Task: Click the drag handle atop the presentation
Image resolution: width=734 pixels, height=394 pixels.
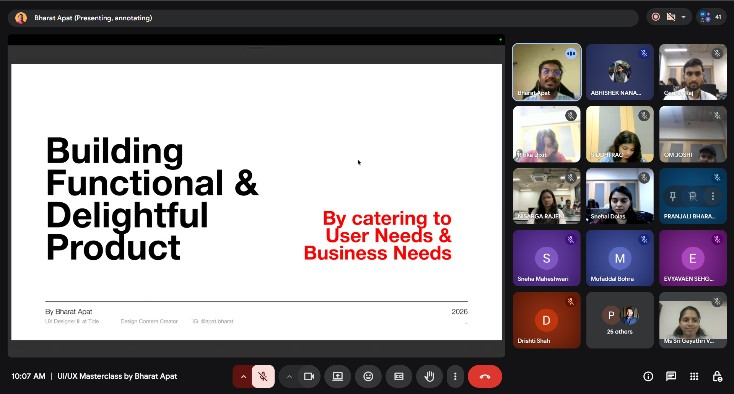Action: 256,48
